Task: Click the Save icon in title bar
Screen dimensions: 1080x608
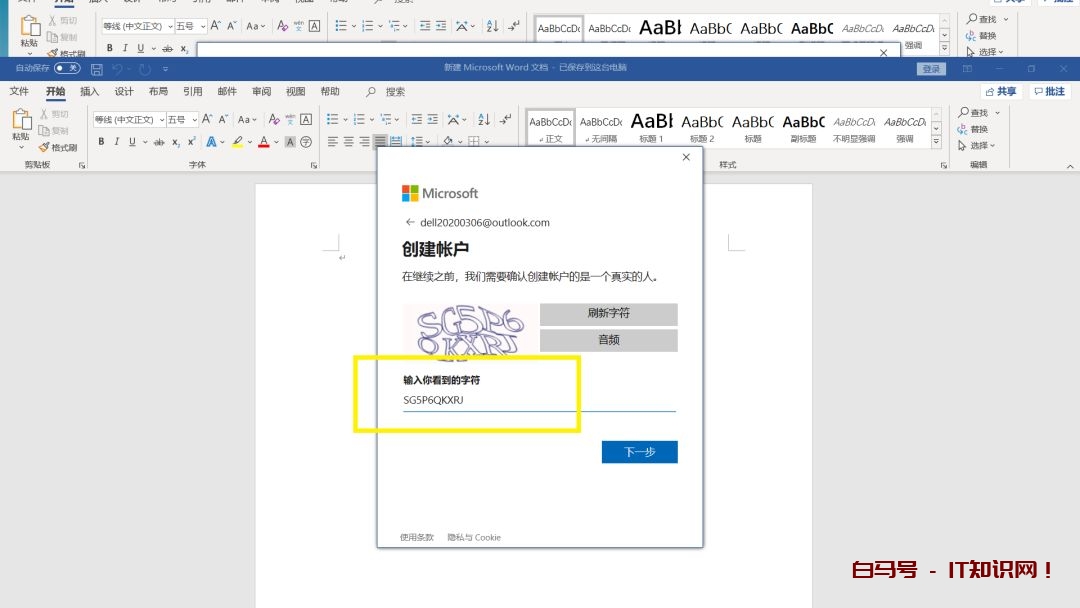Action: click(97, 69)
